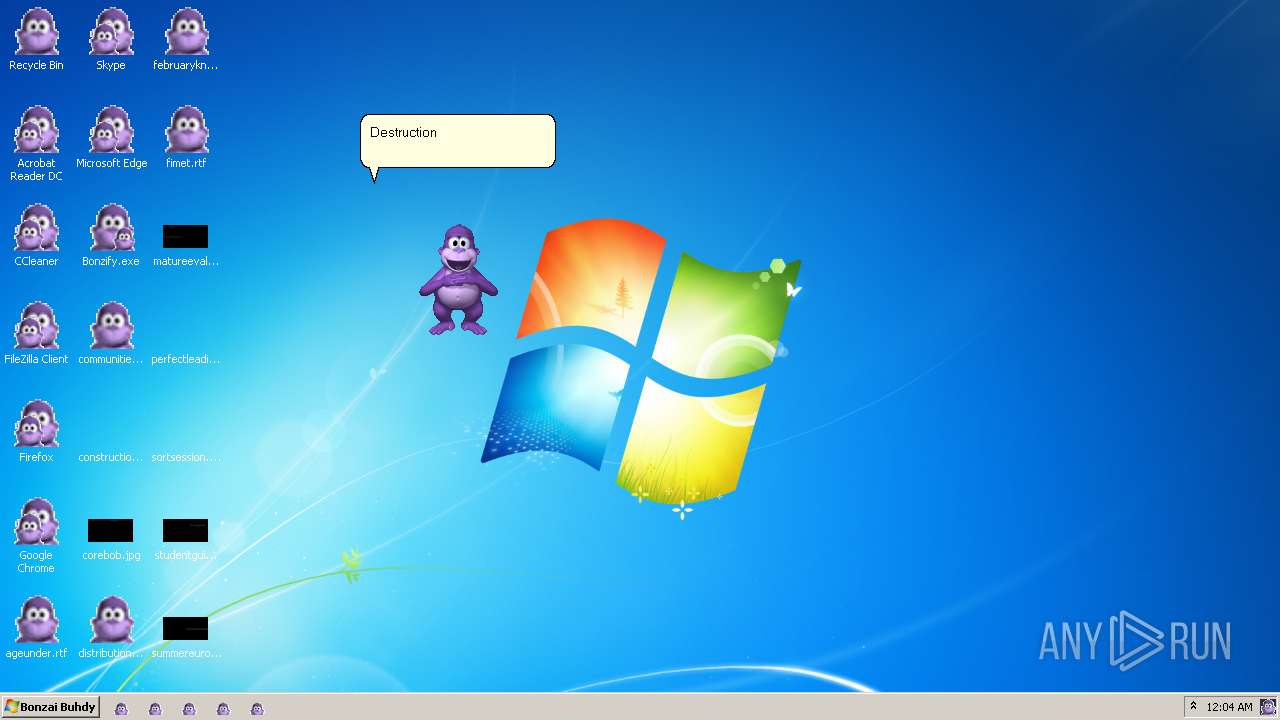Image resolution: width=1280 pixels, height=720 pixels.
Task: Open Acrobat Reader DC shortcut
Action: pyautogui.click(x=36, y=144)
